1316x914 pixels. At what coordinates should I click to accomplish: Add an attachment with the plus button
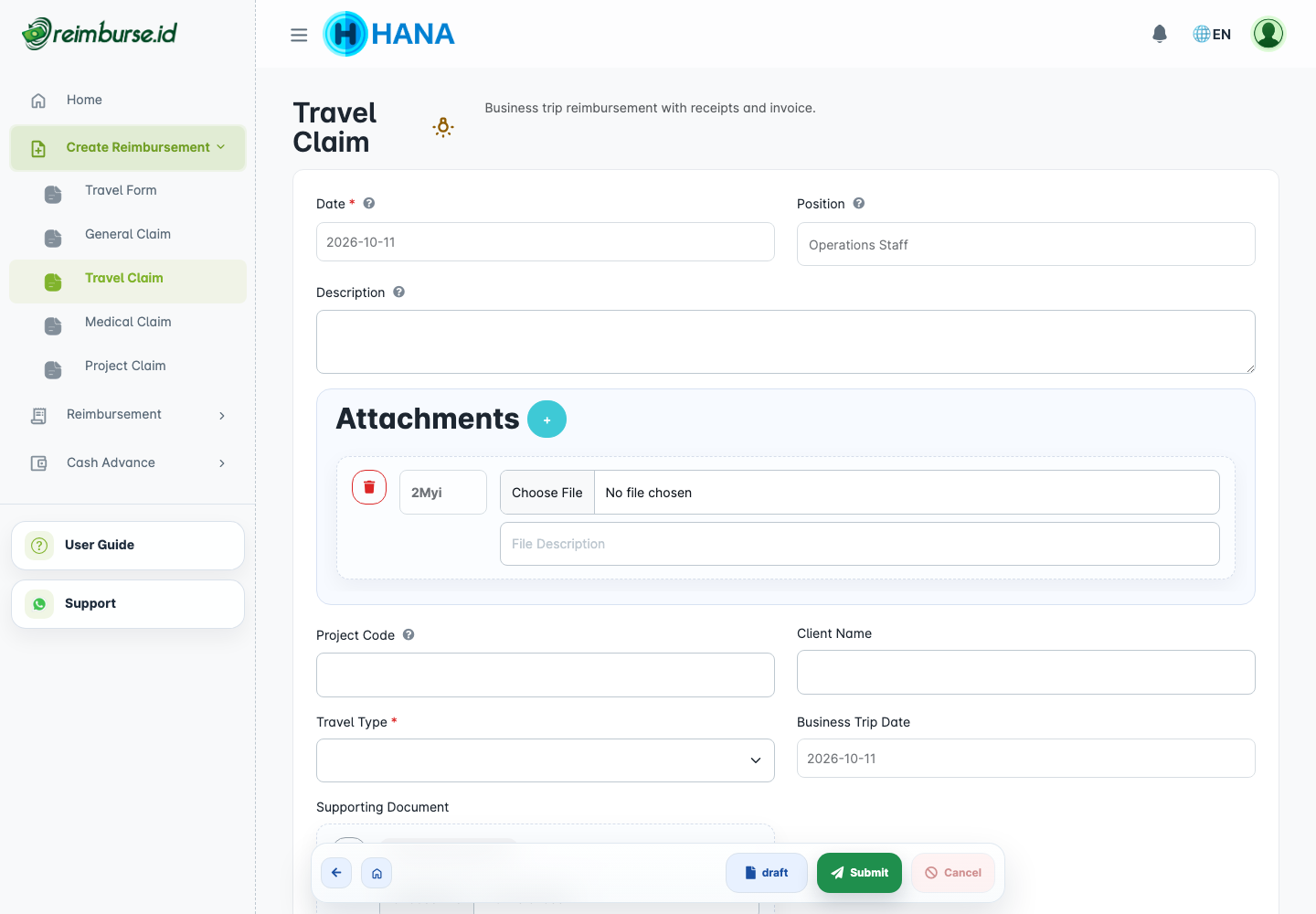pyautogui.click(x=547, y=420)
